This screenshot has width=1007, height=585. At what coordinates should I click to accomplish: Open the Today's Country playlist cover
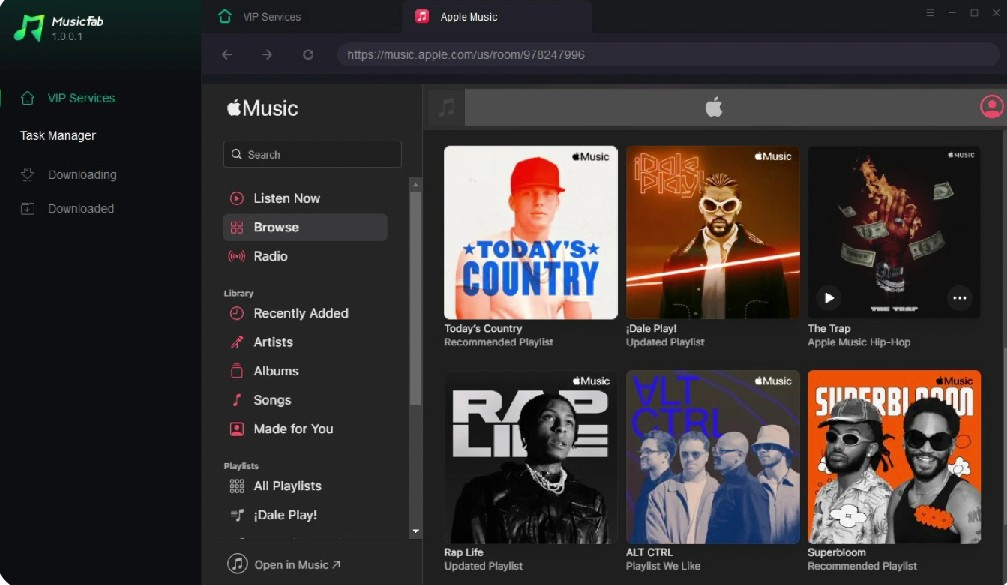click(531, 232)
